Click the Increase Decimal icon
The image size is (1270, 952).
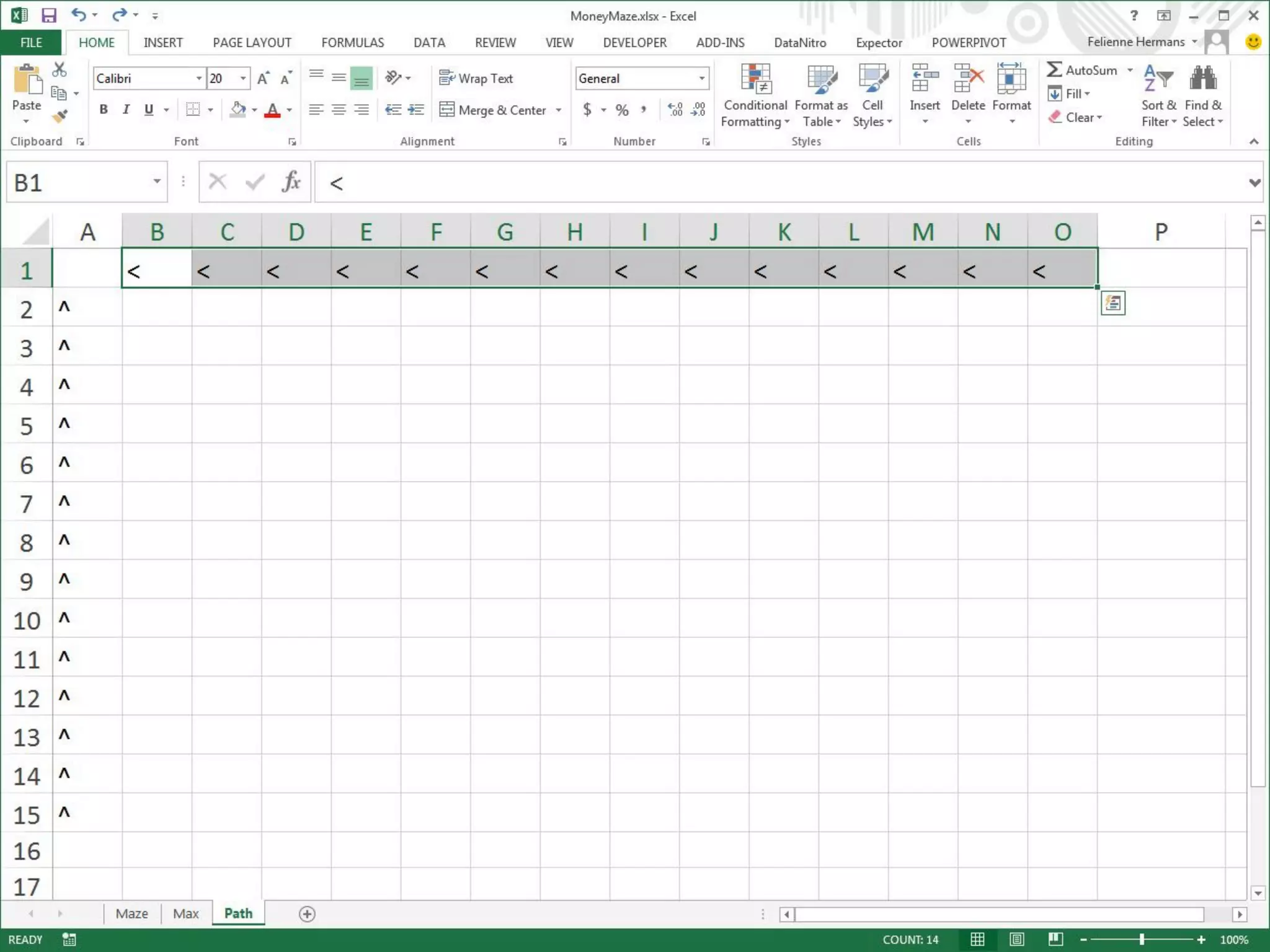pyautogui.click(x=675, y=110)
